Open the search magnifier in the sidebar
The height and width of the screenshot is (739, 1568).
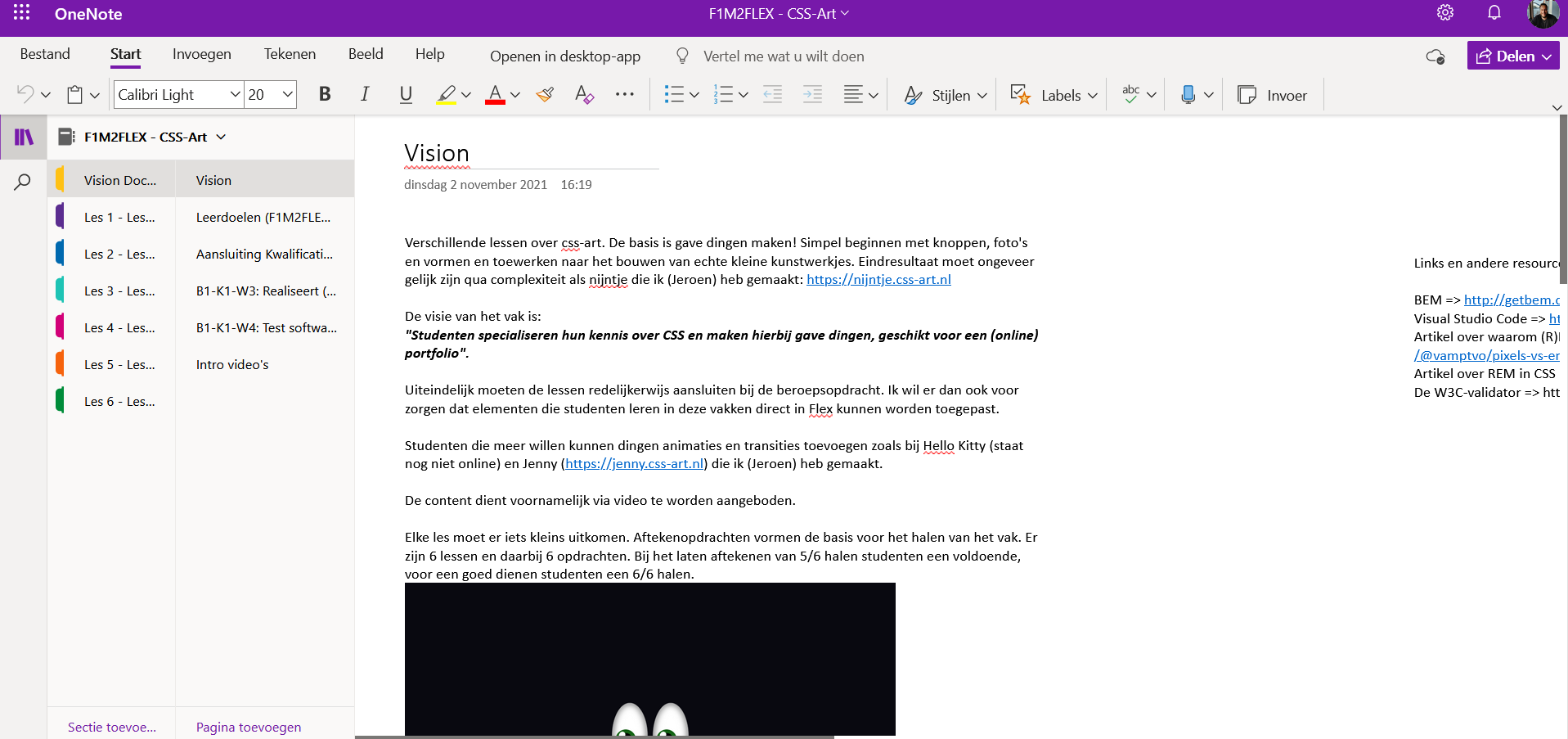click(x=23, y=182)
